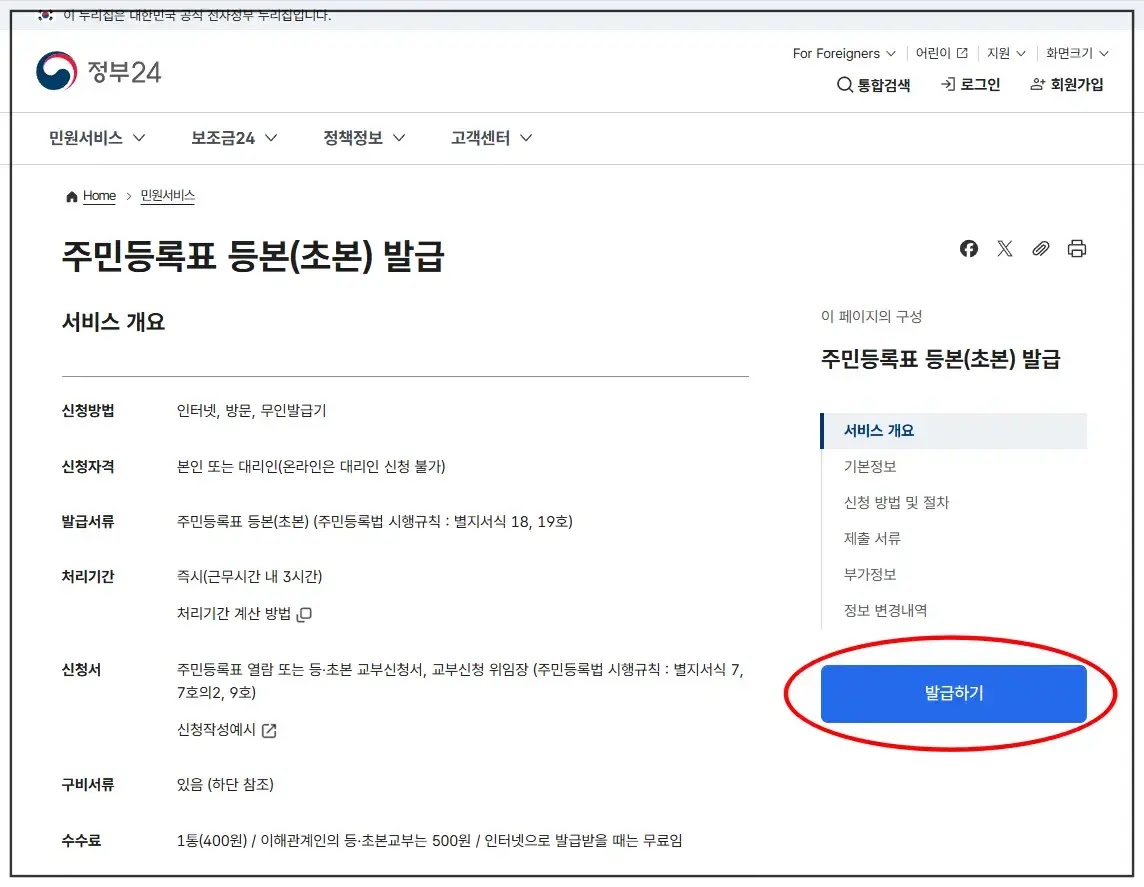The height and width of the screenshot is (887, 1144).
Task: Click the Home breadcrumb house icon
Action: click(x=72, y=196)
